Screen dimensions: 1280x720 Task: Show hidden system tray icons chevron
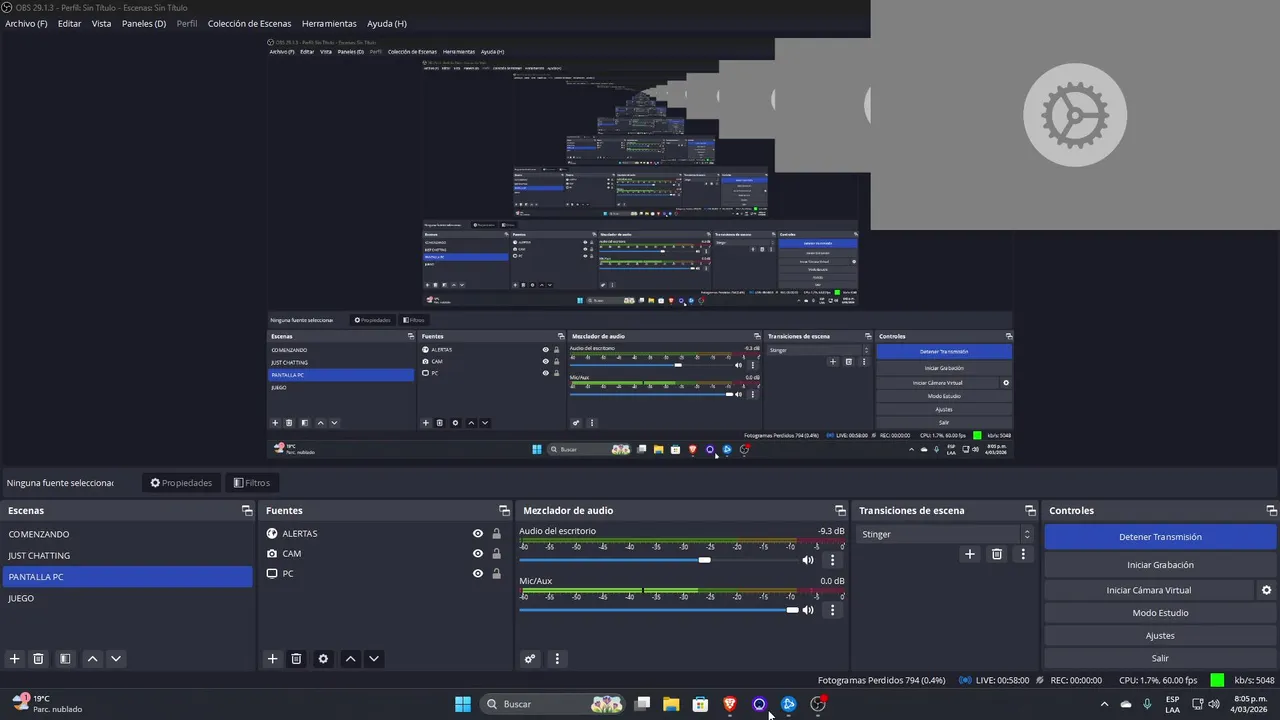pyautogui.click(x=1104, y=704)
